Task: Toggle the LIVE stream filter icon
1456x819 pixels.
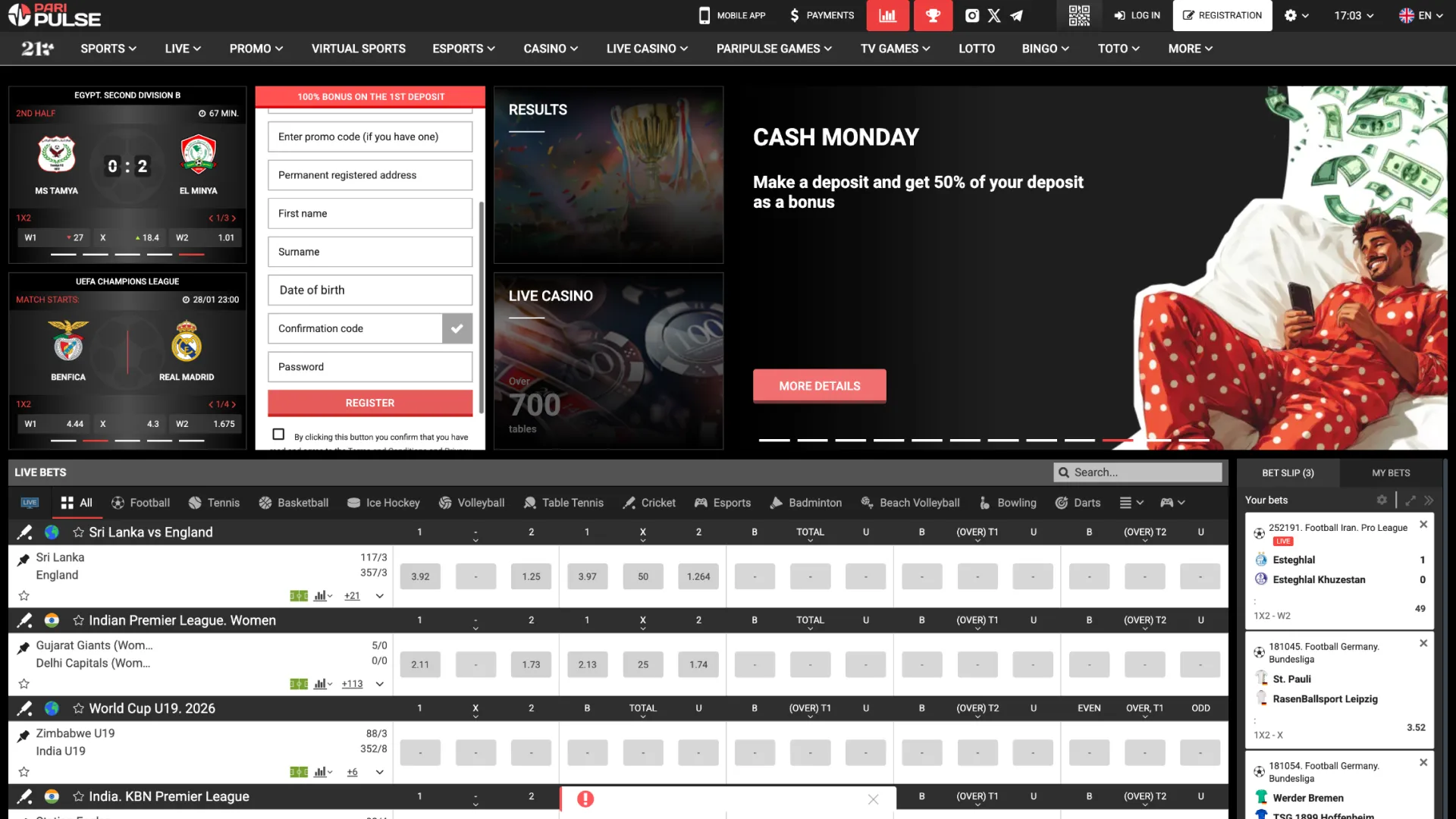Action: click(x=30, y=503)
